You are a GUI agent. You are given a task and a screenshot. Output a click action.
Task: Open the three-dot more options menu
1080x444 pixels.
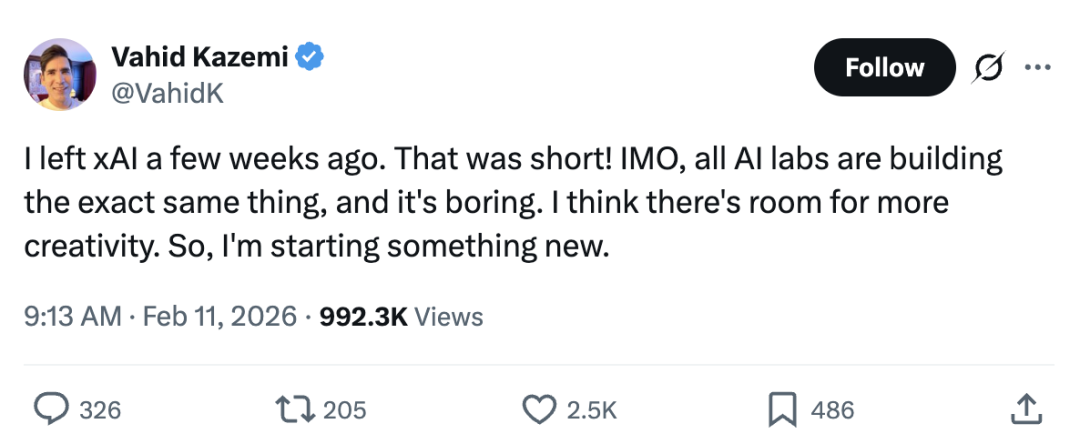tap(1035, 68)
